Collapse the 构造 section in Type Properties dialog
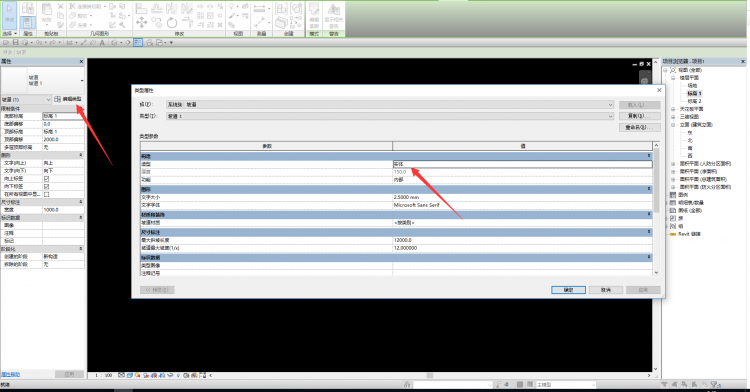The image size is (750, 392). [x=649, y=156]
